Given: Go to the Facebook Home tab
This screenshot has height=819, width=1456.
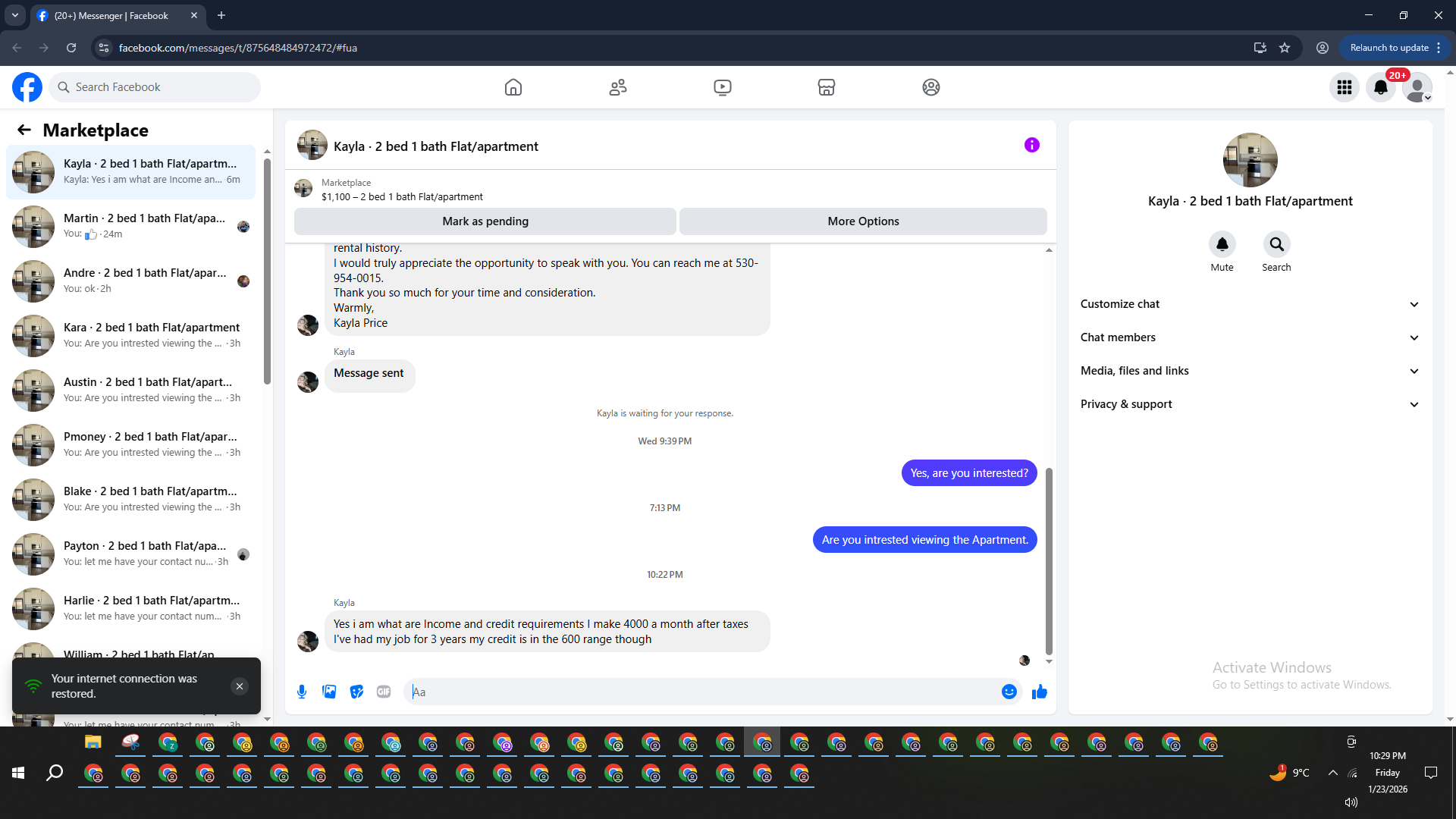Looking at the screenshot, I should pyautogui.click(x=513, y=87).
